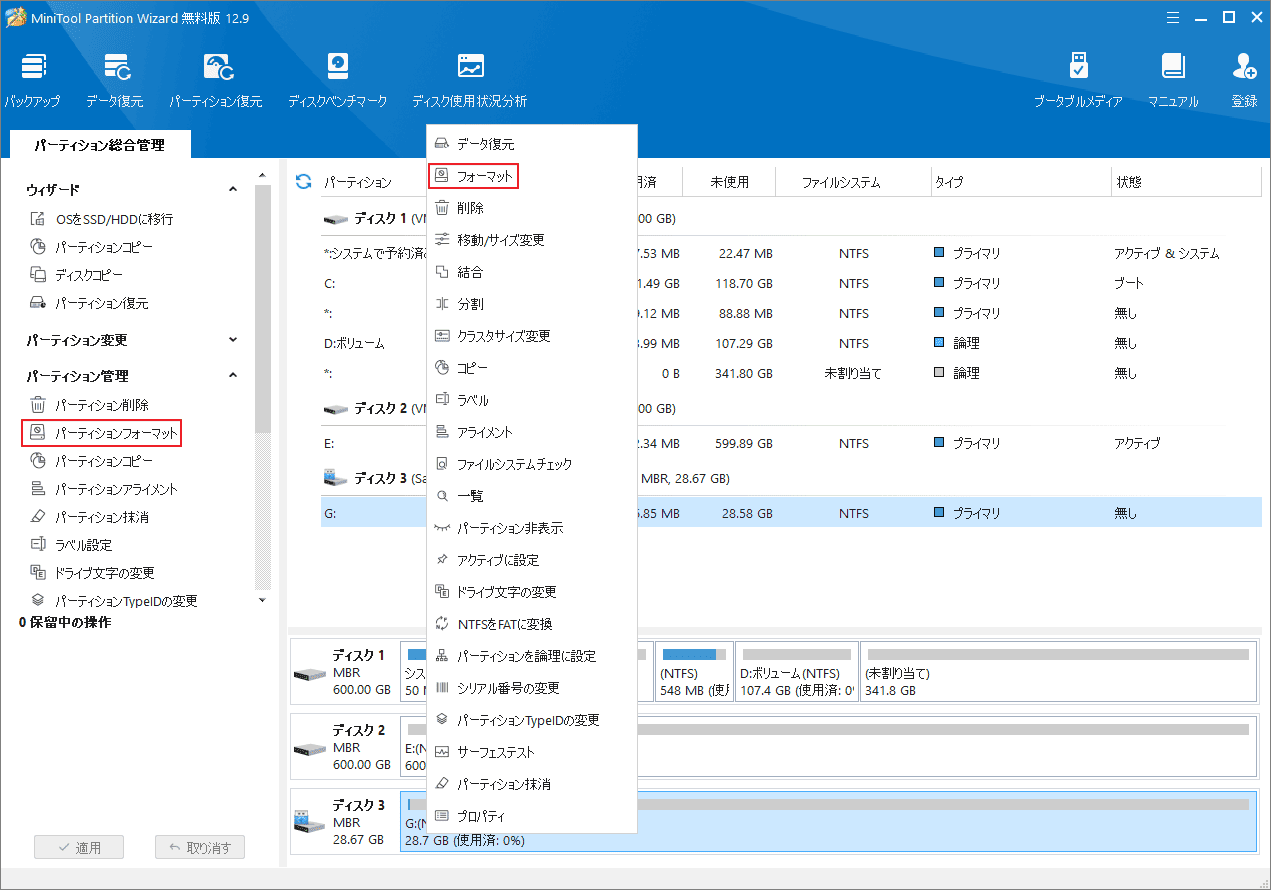
Task: Choose パーティションアライメント in the sidebar
Action: [x=103, y=489]
